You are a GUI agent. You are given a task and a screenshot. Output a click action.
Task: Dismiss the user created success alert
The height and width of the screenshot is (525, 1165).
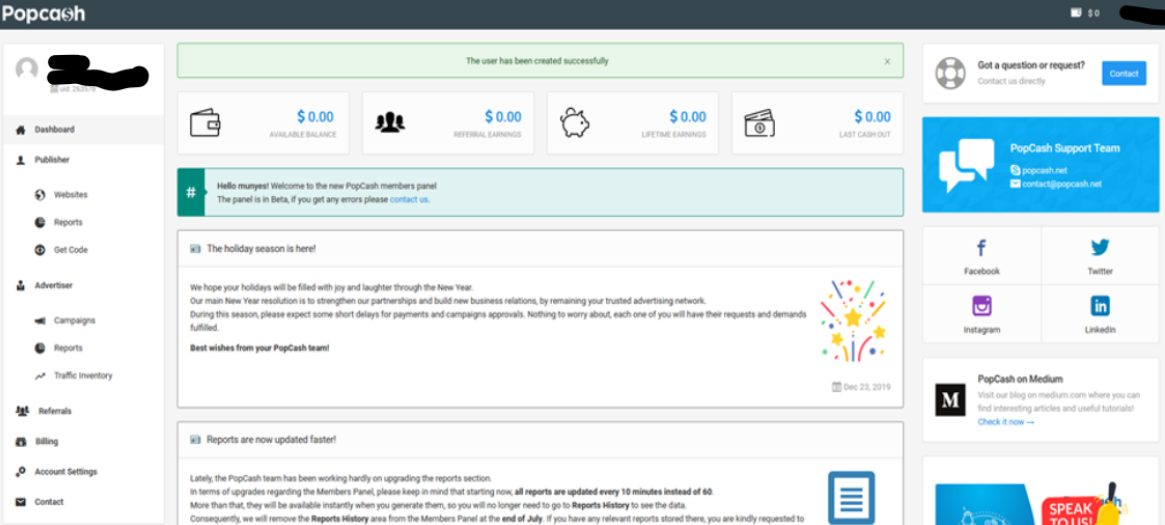click(x=887, y=62)
